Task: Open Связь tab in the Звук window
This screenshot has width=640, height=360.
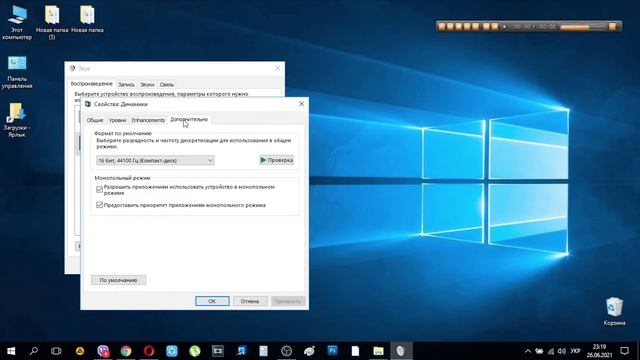Action: [167, 84]
